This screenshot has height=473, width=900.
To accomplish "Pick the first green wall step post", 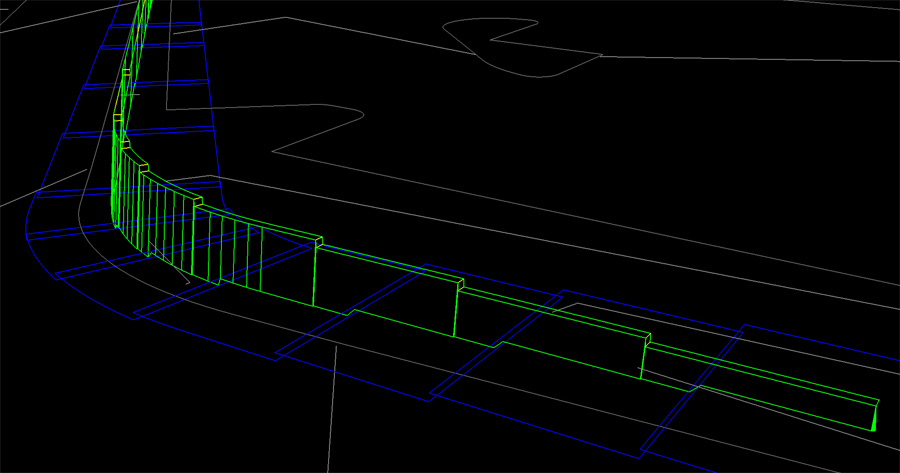I will pyautogui.click(x=315, y=275).
